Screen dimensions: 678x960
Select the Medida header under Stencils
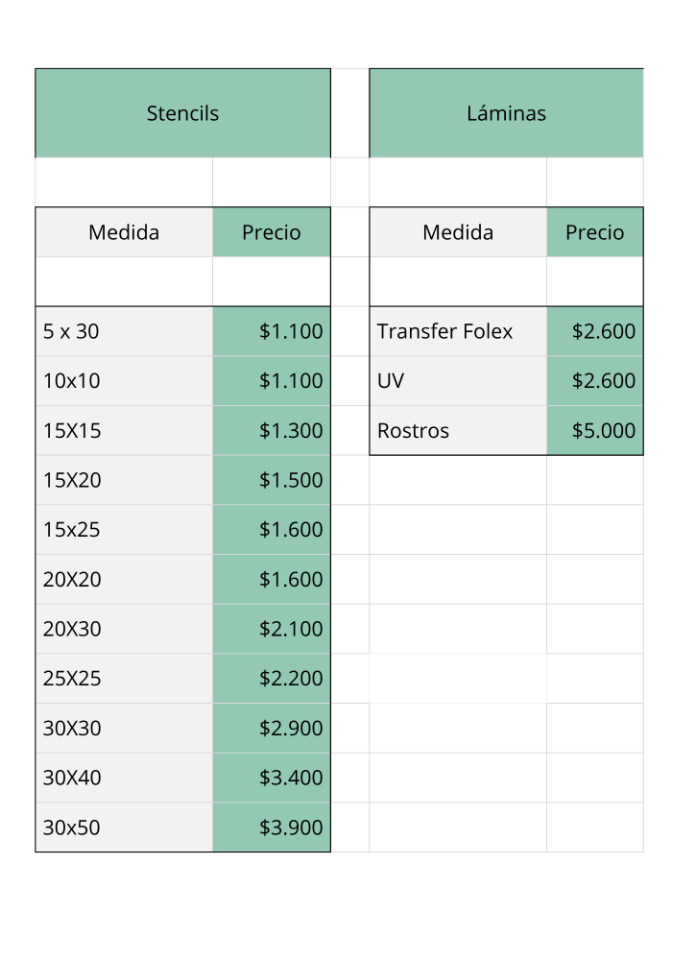(x=124, y=232)
